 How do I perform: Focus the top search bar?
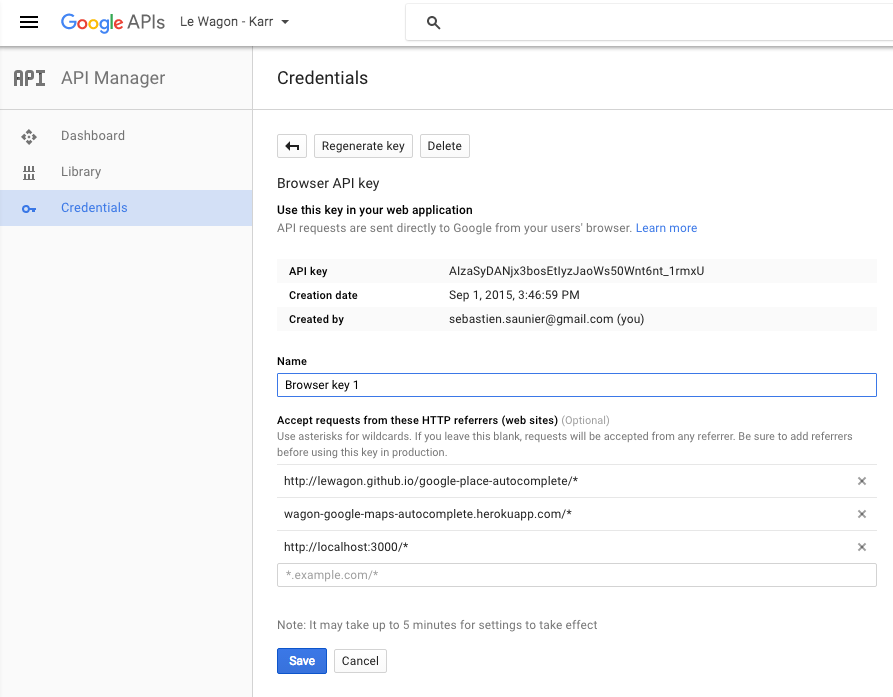point(649,23)
